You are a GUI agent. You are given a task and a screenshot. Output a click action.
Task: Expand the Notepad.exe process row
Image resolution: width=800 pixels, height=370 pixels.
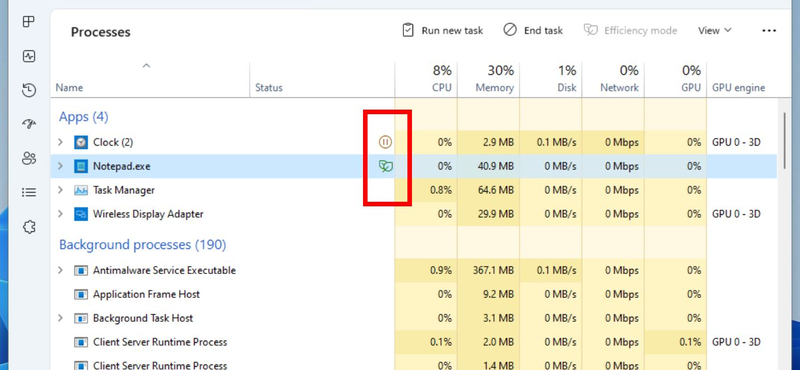click(x=60, y=166)
